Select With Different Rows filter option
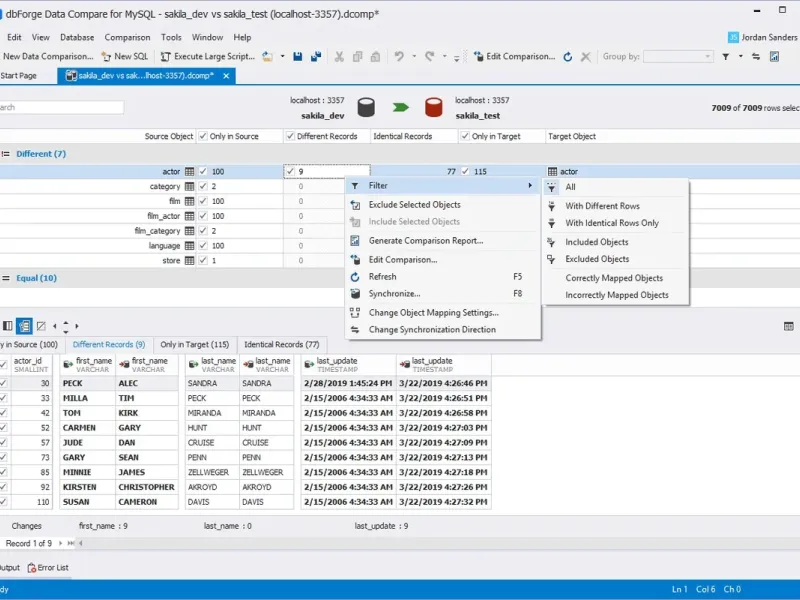This screenshot has height=600, width=800. coord(602,206)
